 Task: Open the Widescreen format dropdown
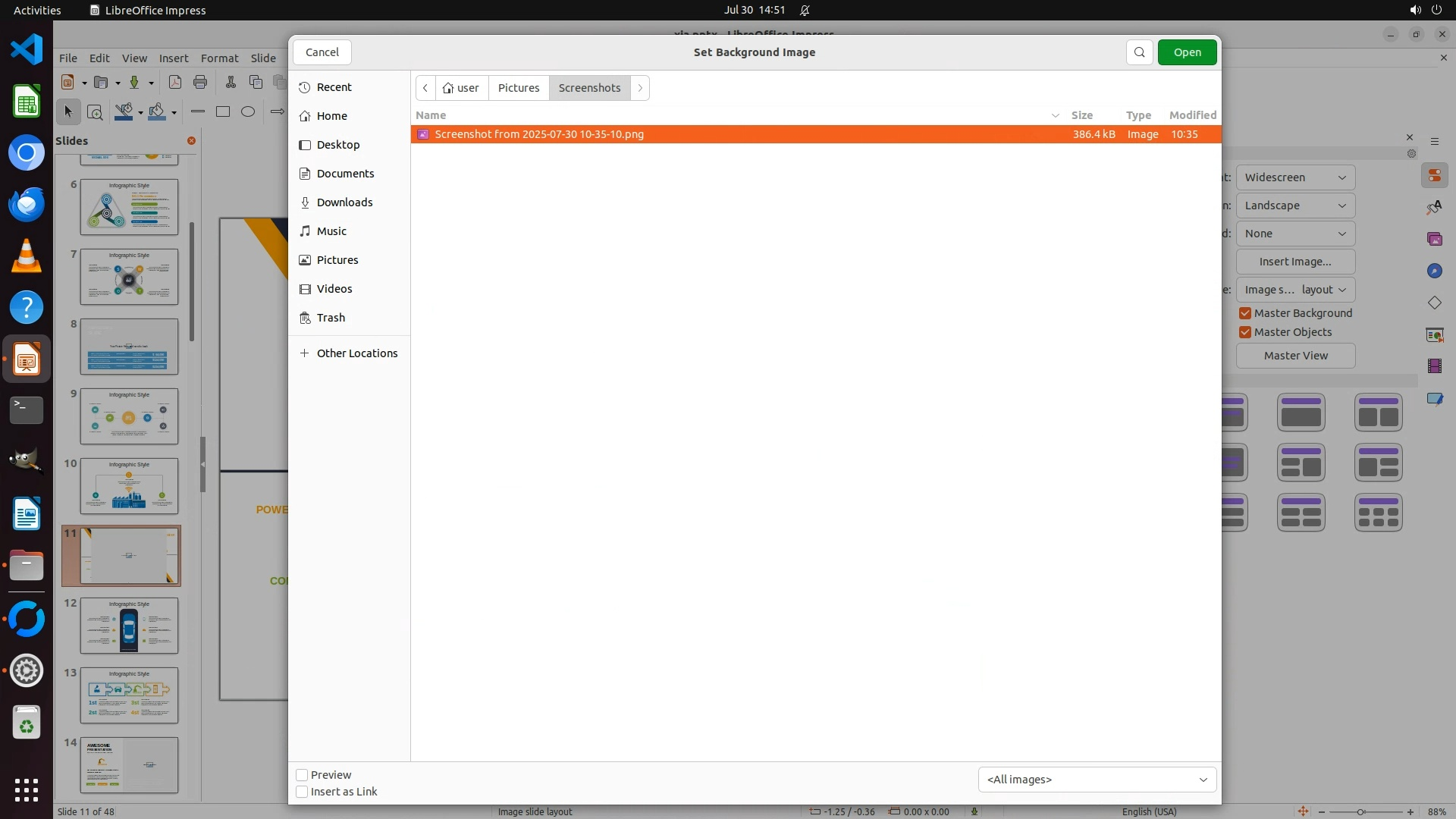(1294, 177)
